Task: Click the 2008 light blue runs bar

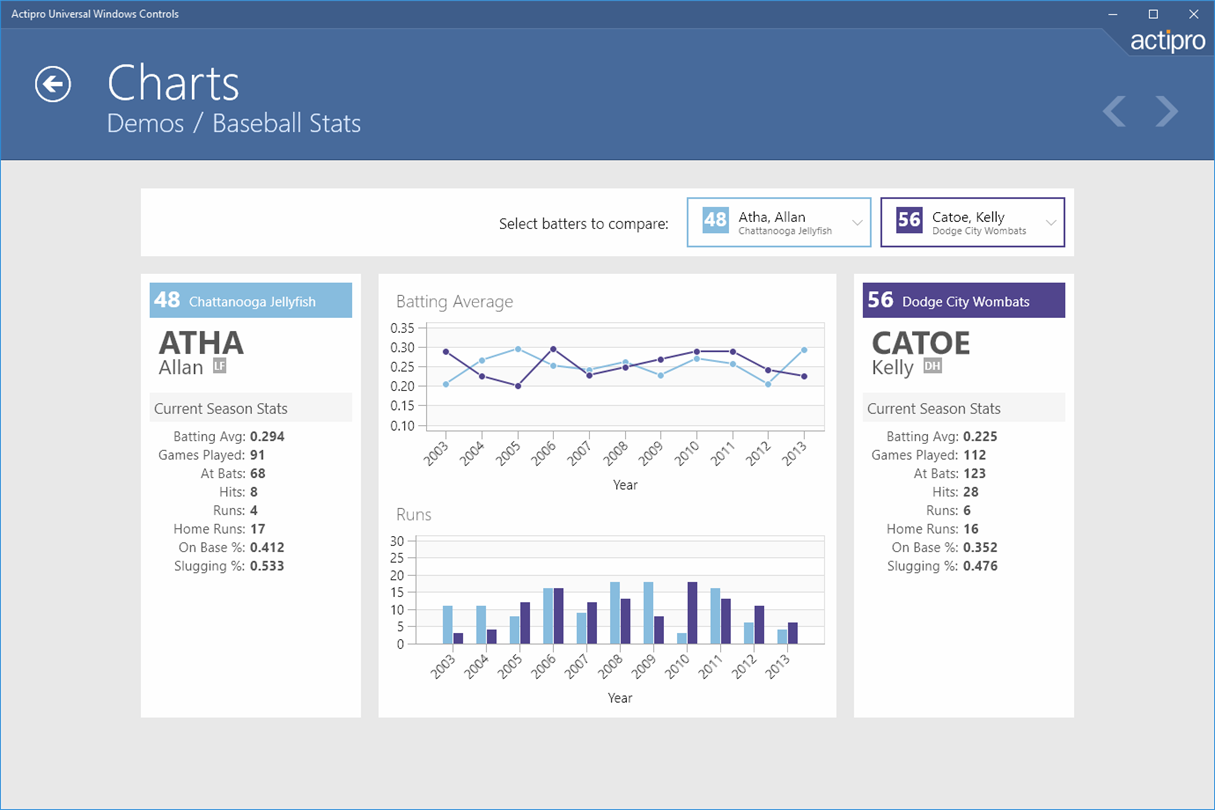Action: click(x=615, y=613)
